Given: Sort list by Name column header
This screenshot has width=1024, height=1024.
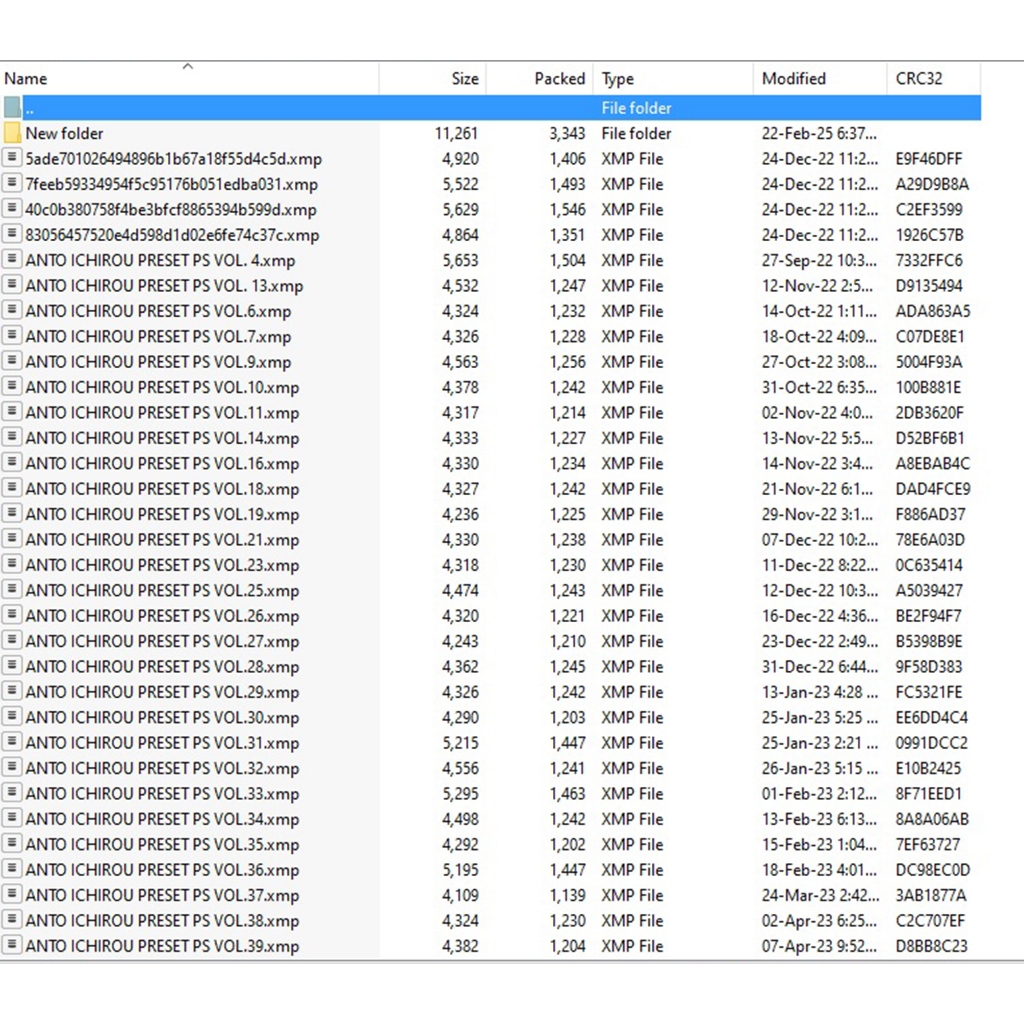Looking at the screenshot, I should click(26, 79).
